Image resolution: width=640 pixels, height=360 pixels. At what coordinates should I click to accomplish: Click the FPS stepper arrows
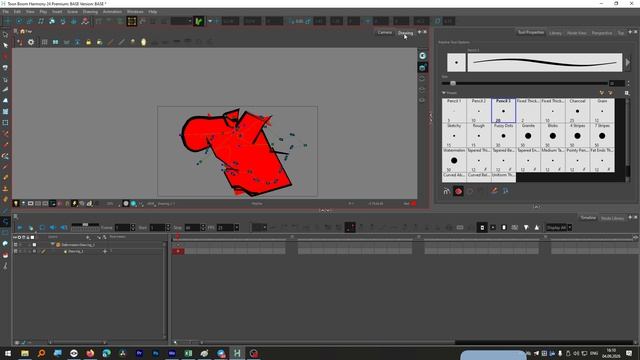coord(236,227)
